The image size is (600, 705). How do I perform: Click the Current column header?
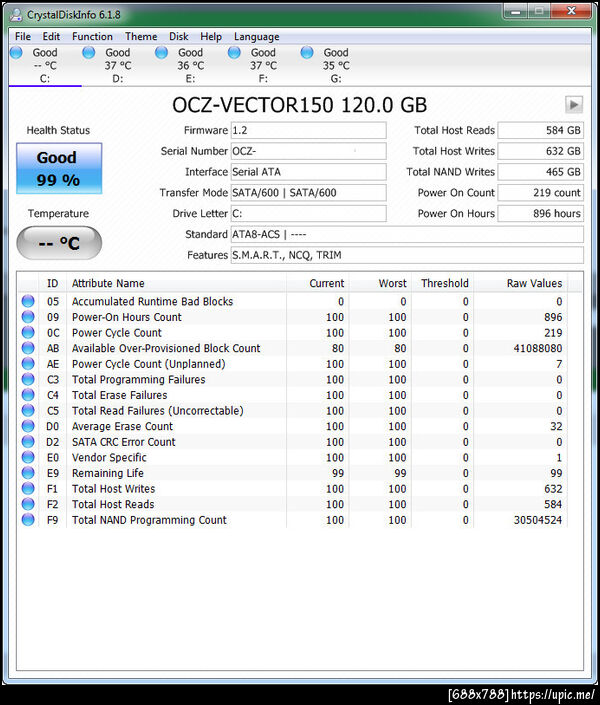[x=318, y=283]
